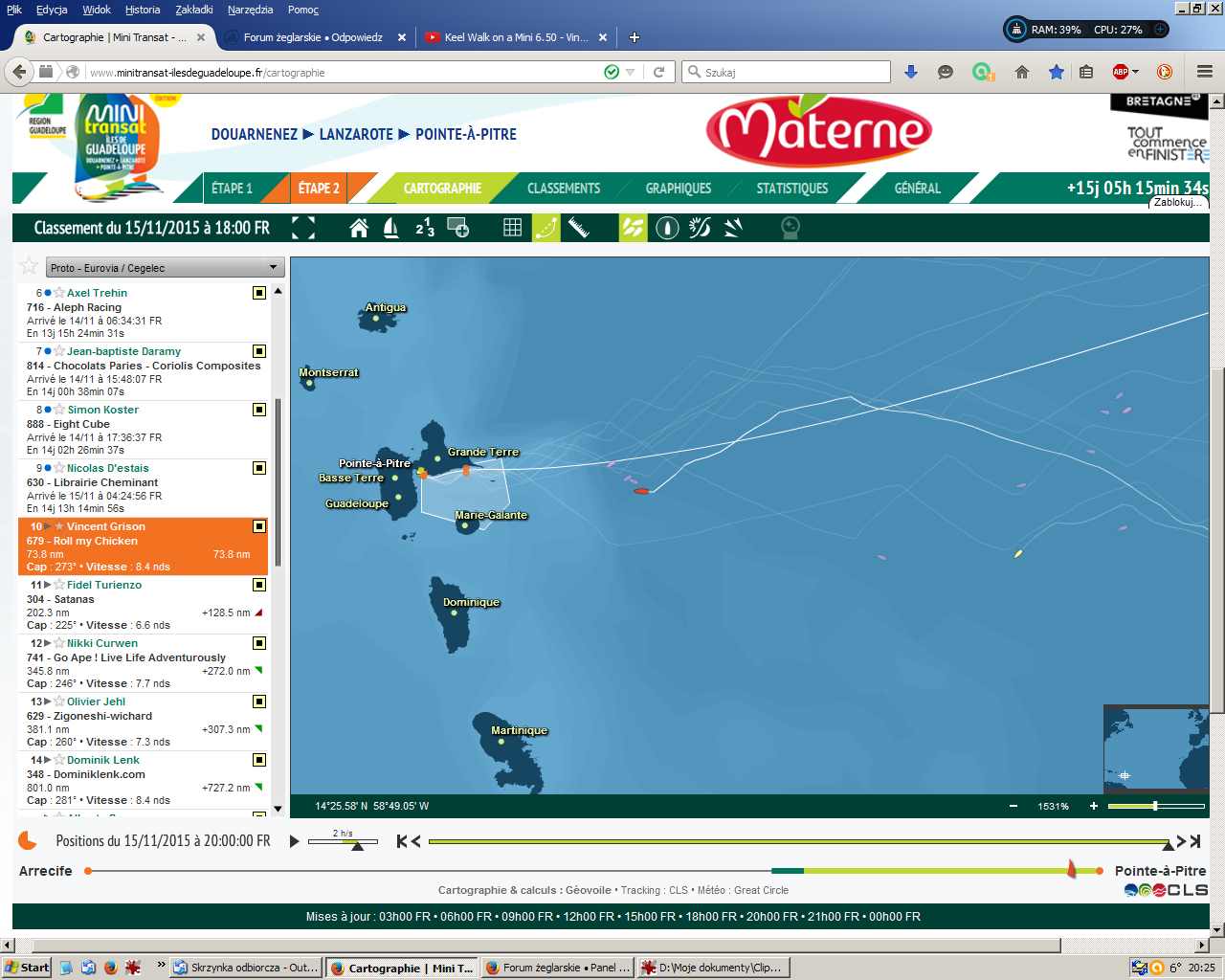This screenshot has height=980, width=1225.
Task: Click Firefox bookmark star icon
Action: click(x=1057, y=72)
